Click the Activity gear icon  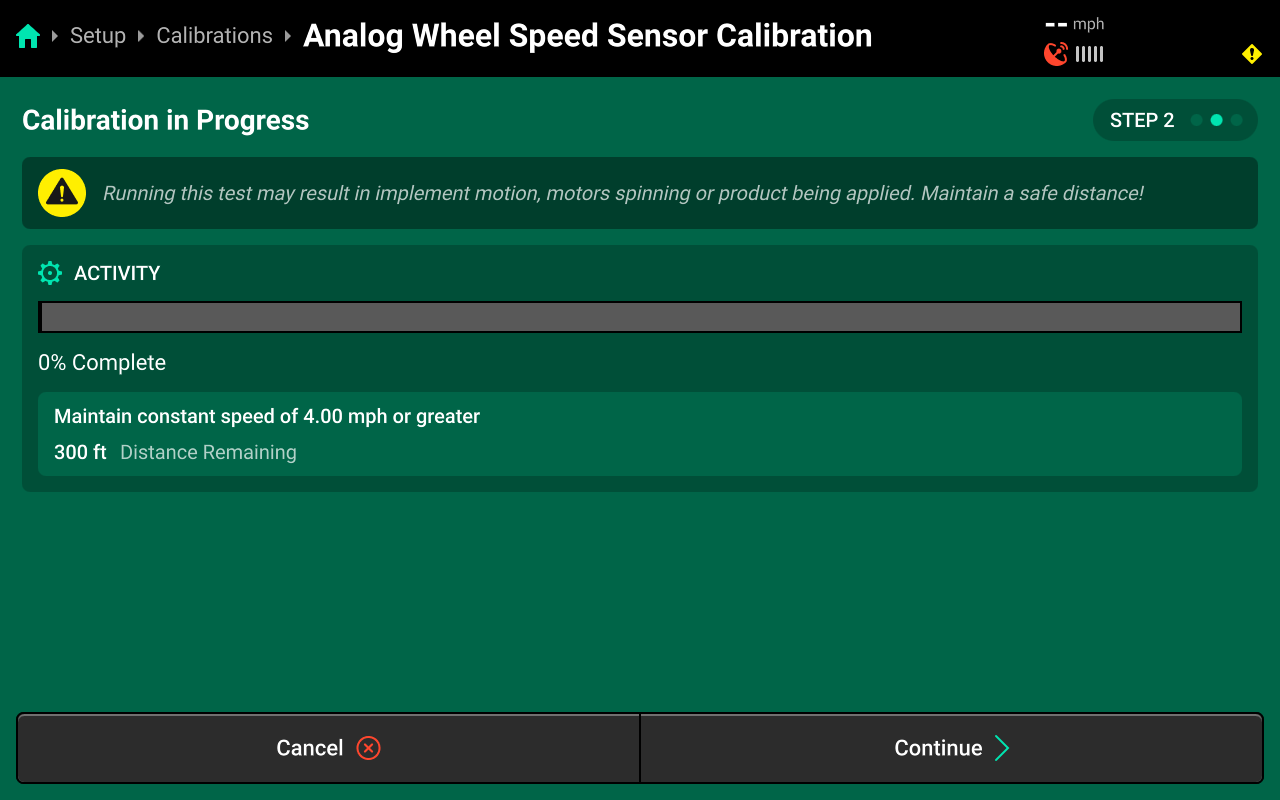[x=50, y=273]
